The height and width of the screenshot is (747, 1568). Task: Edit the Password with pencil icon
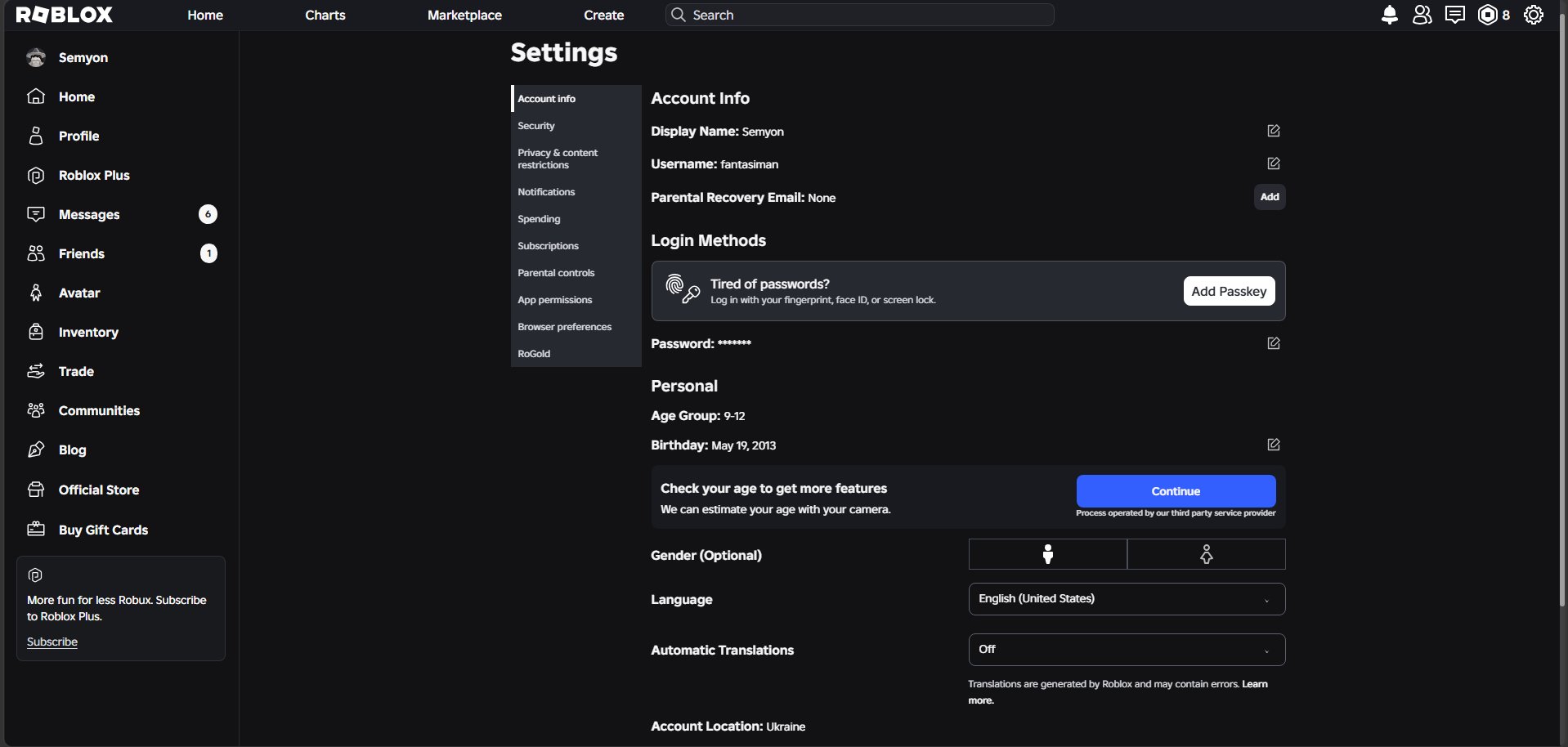pyautogui.click(x=1274, y=343)
